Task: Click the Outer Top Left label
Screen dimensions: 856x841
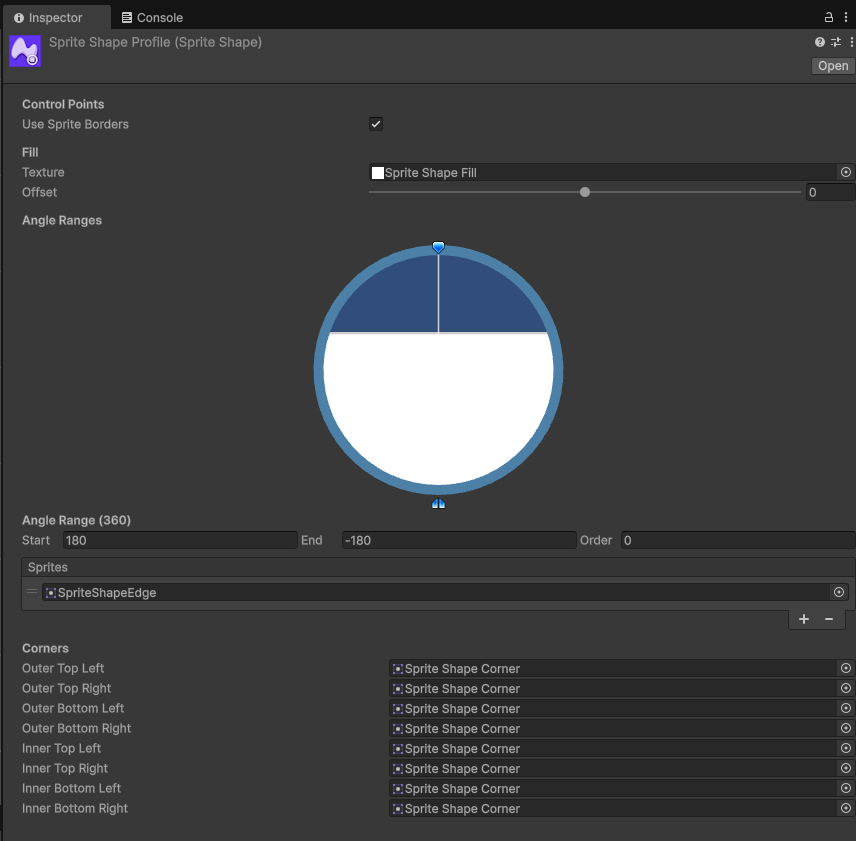Action: (63, 668)
